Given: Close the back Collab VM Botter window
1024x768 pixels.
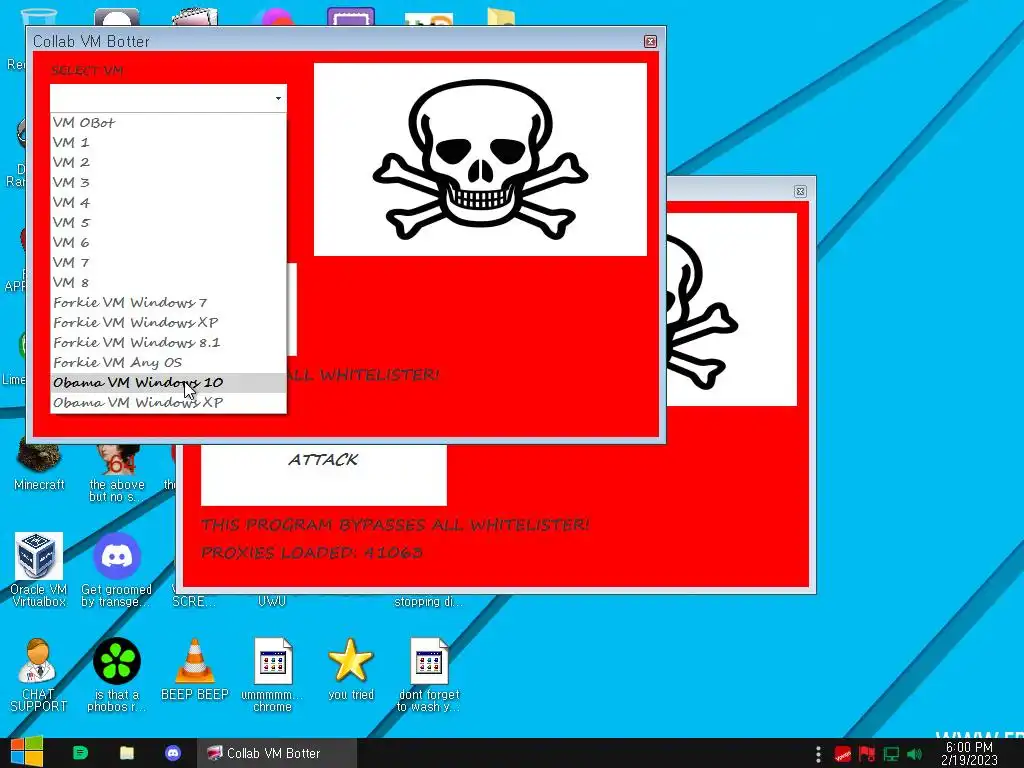Looking at the screenshot, I should click(800, 191).
